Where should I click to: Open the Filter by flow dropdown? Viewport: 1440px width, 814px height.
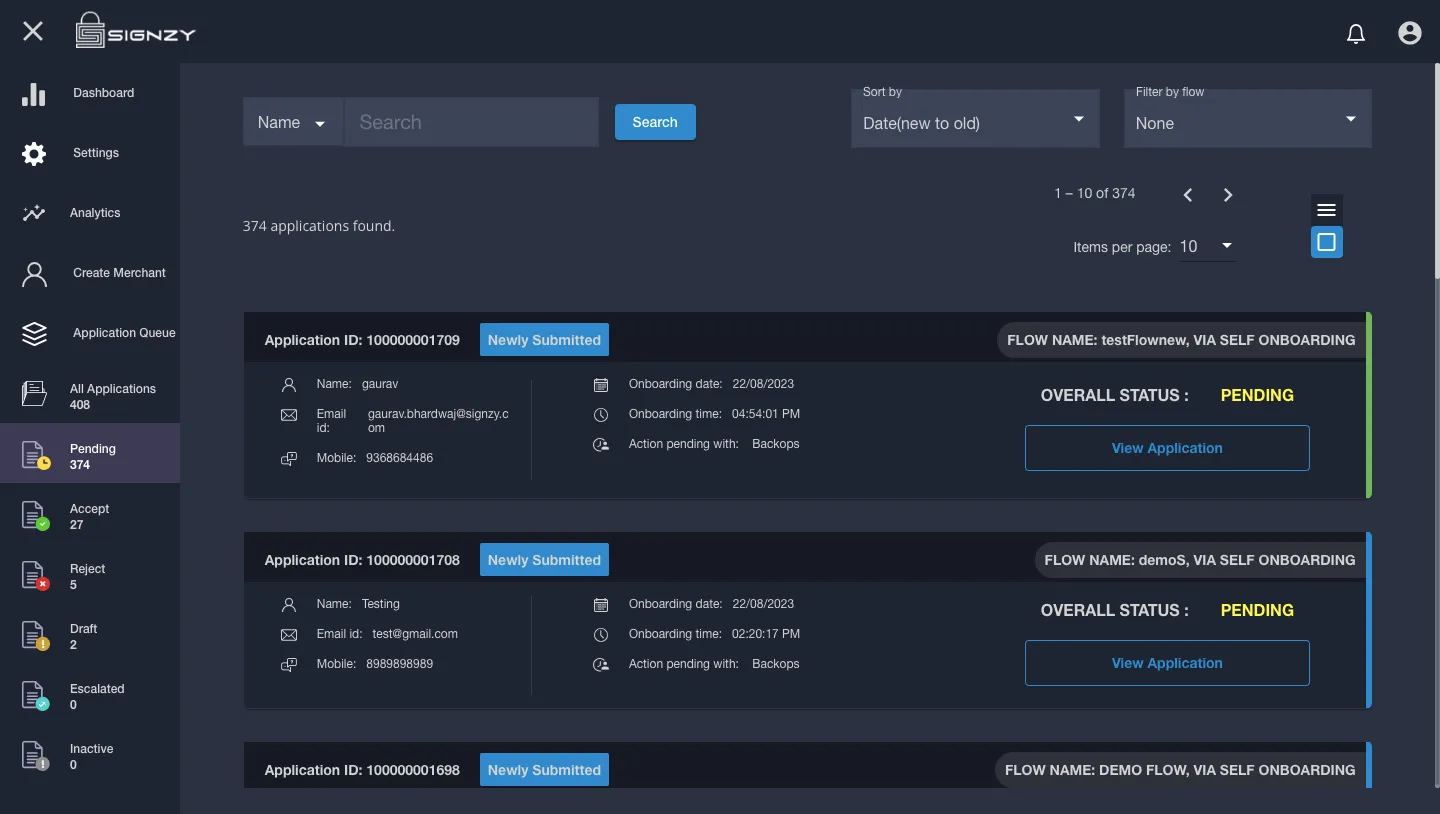point(1248,118)
